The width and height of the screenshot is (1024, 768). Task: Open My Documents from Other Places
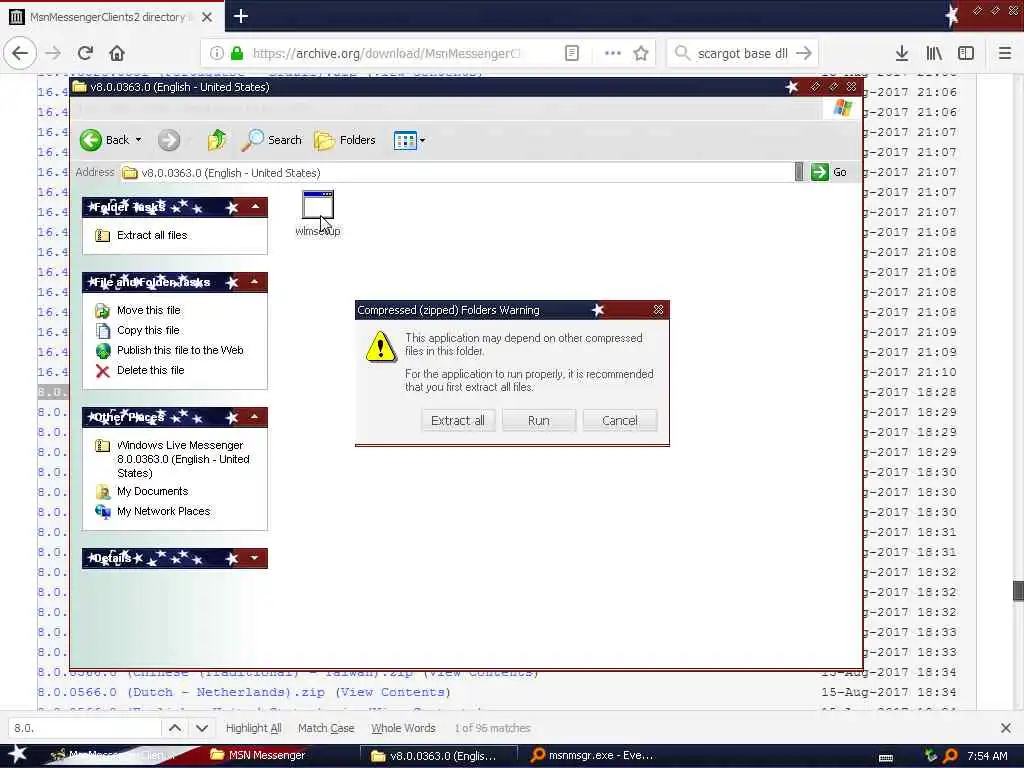click(152, 491)
